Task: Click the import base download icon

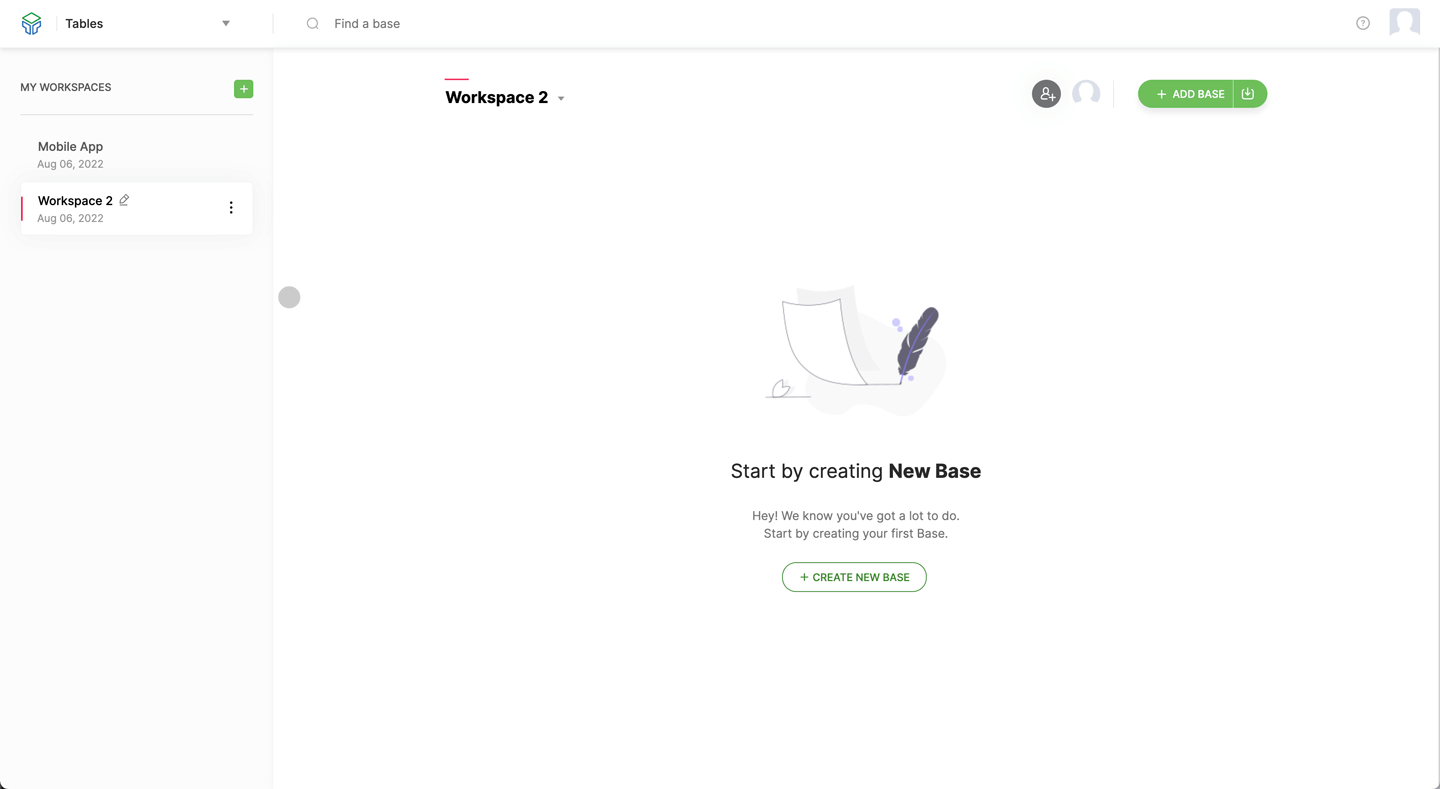Action: point(1249,94)
